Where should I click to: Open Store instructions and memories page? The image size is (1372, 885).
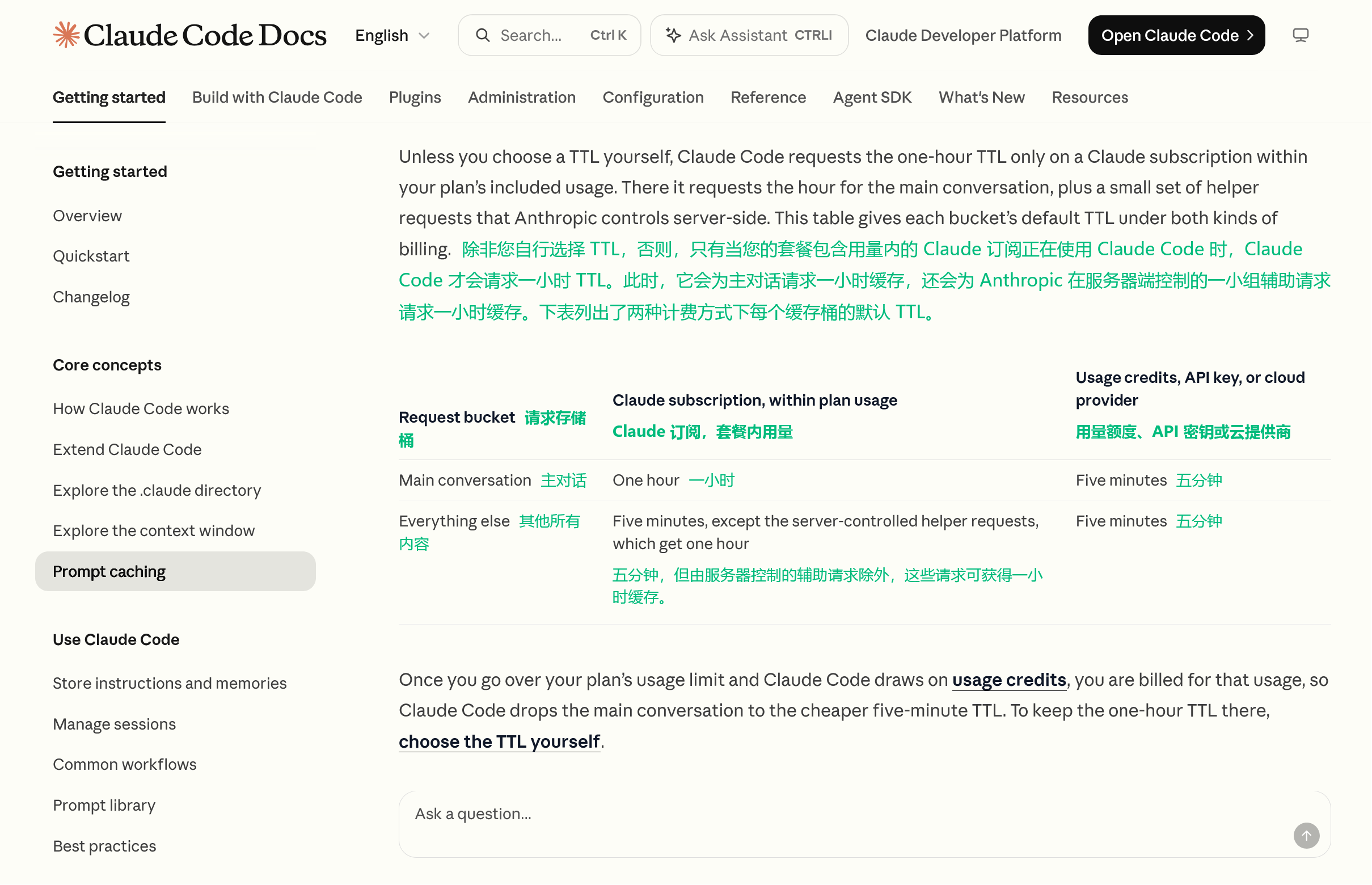(x=170, y=683)
